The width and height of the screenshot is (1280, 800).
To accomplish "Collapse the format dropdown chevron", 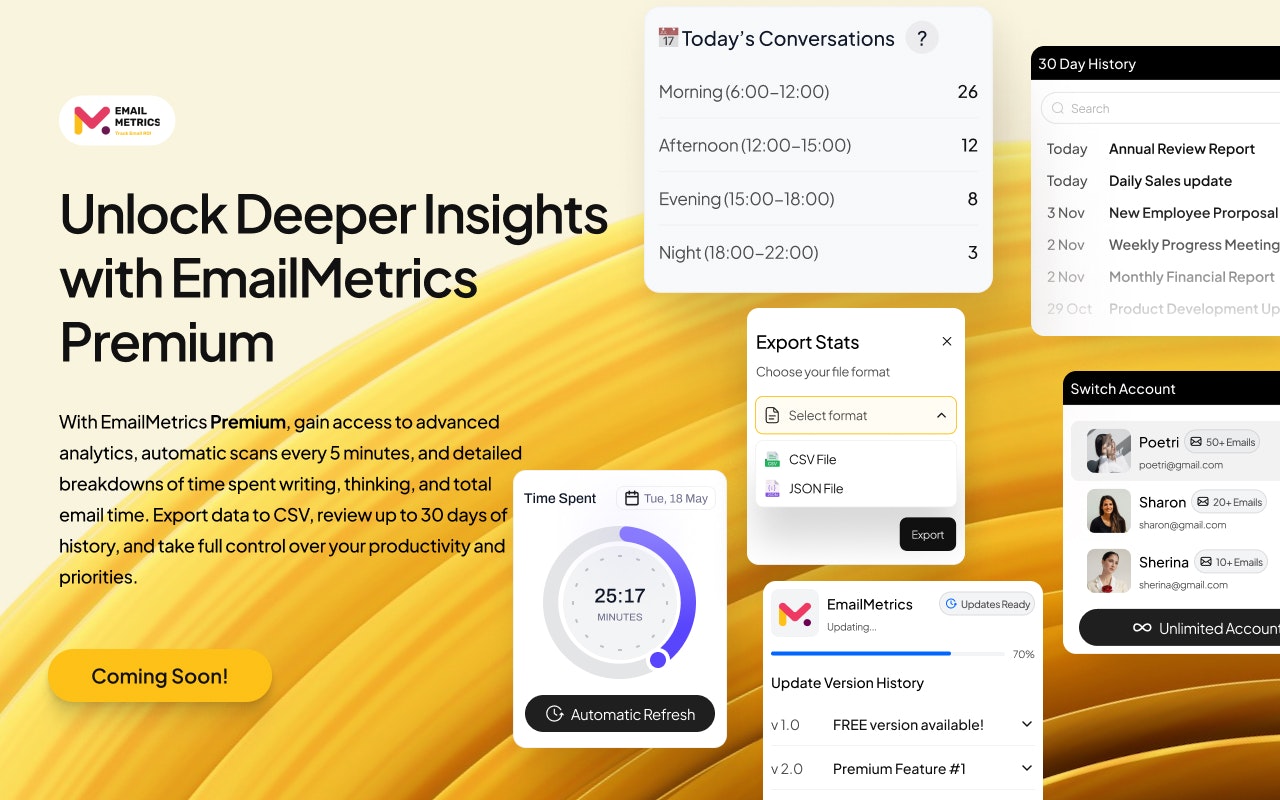I will click(x=941, y=415).
